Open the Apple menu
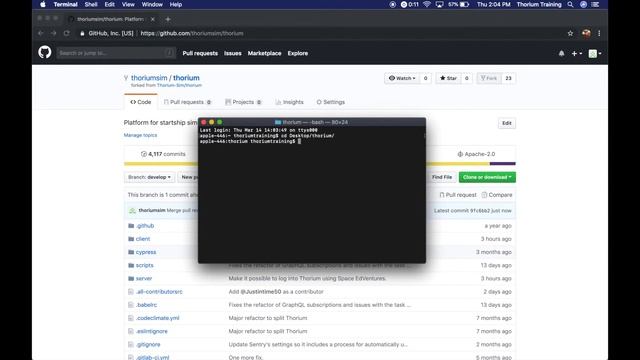Image resolution: width=640 pixels, height=360 pixels. point(43,4)
